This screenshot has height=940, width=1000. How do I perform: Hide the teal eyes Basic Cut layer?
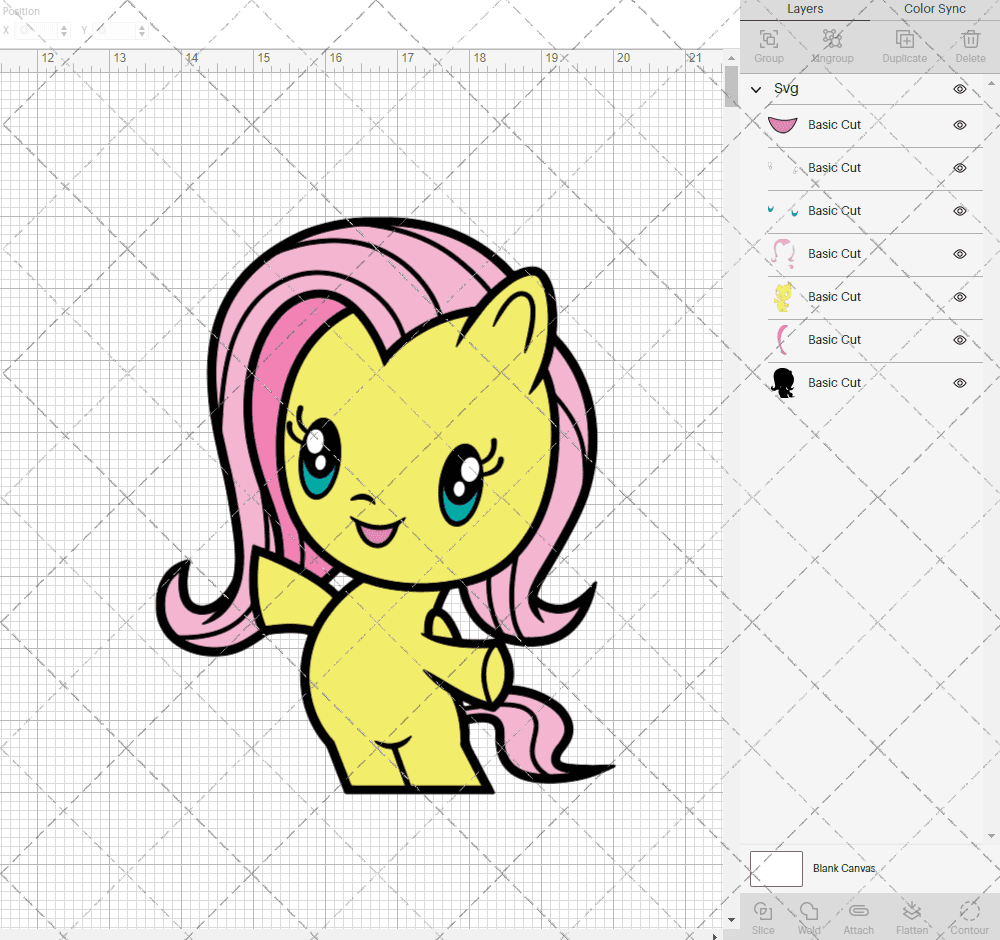pyautogui.click(x=960, y=211)
